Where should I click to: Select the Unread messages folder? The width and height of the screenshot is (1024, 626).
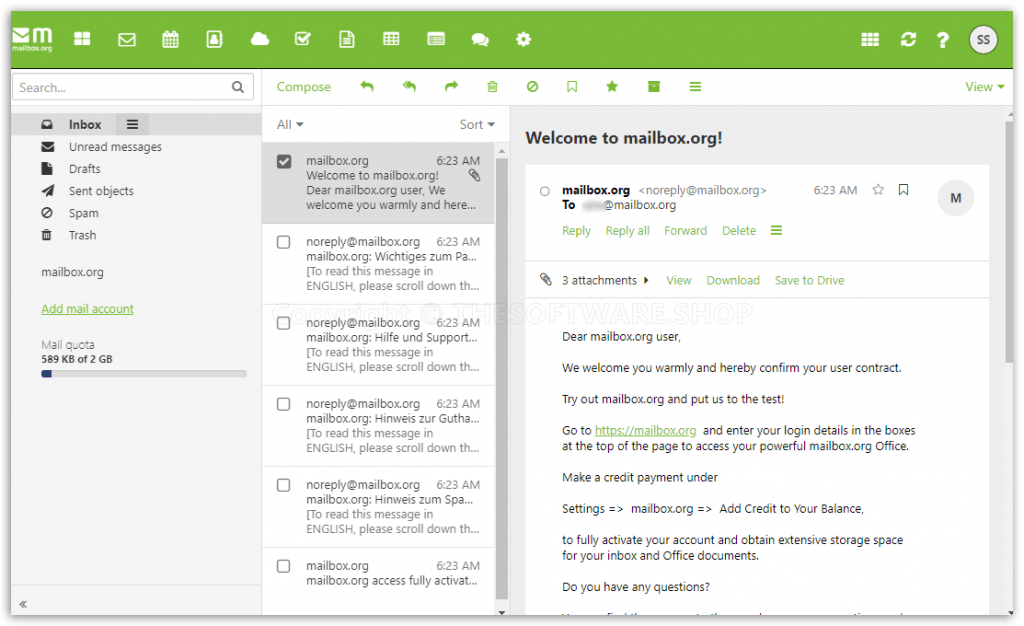115,147
